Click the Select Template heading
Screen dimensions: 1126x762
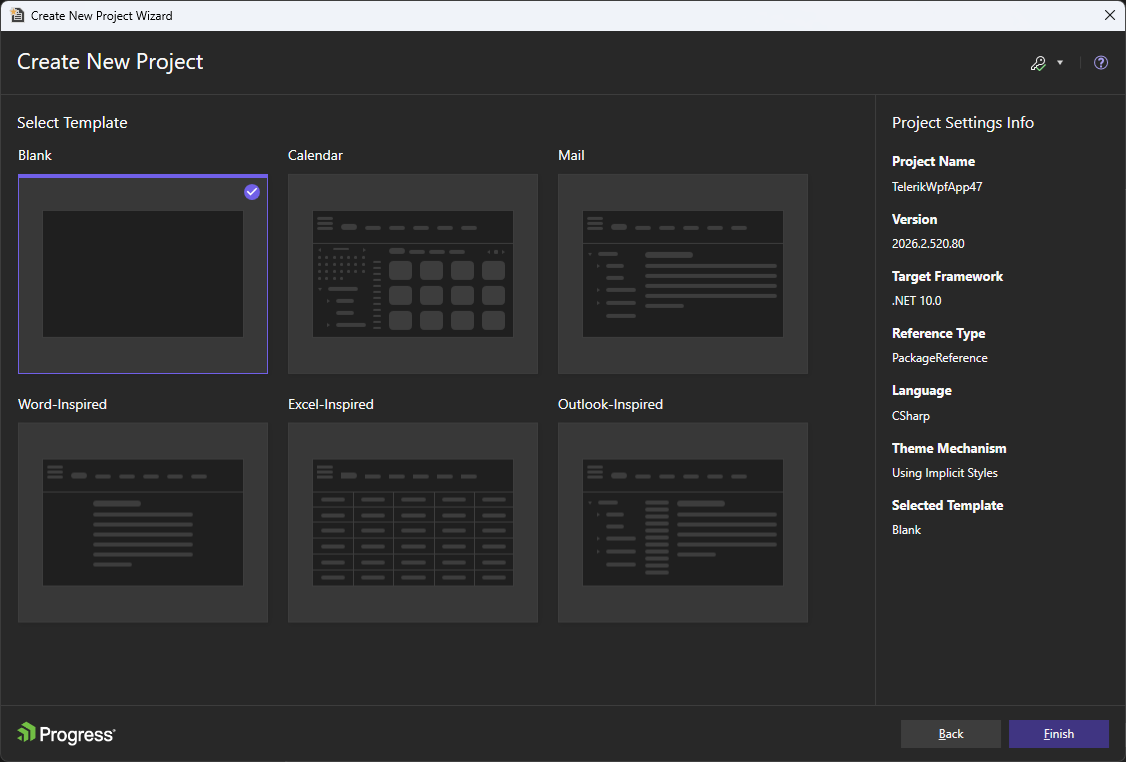[72, 123]
